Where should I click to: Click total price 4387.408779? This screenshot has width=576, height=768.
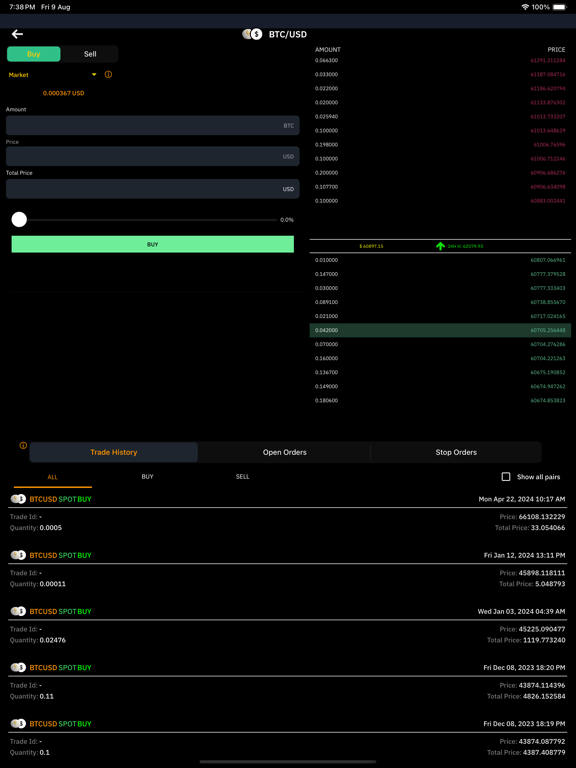542,752
